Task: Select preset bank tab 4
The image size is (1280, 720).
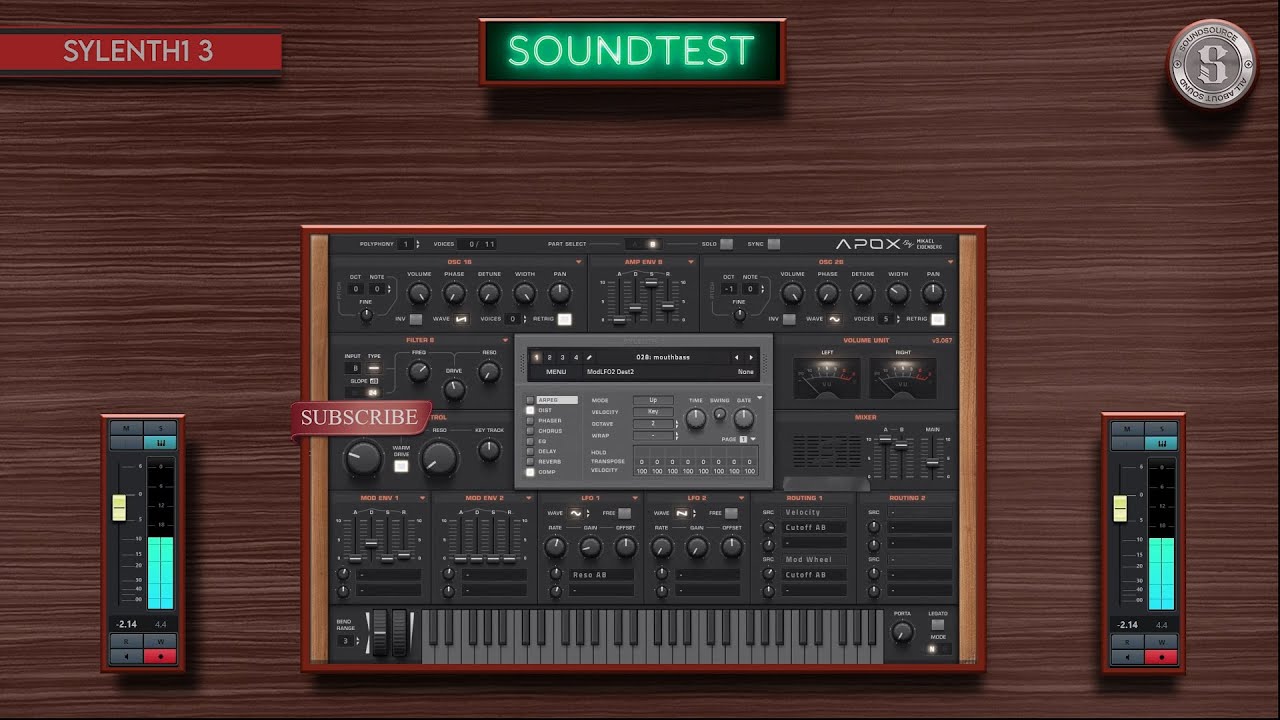Action: pyautogui.click(x=575, y=357)
